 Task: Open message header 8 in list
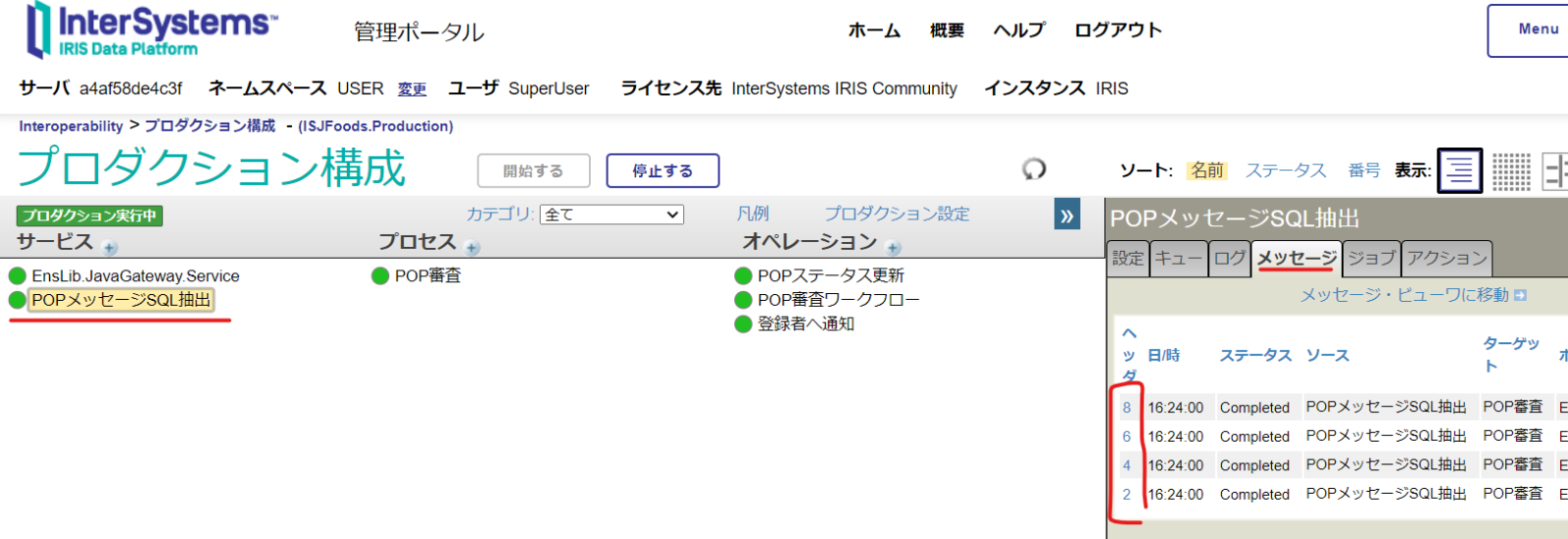point(1126,408)
